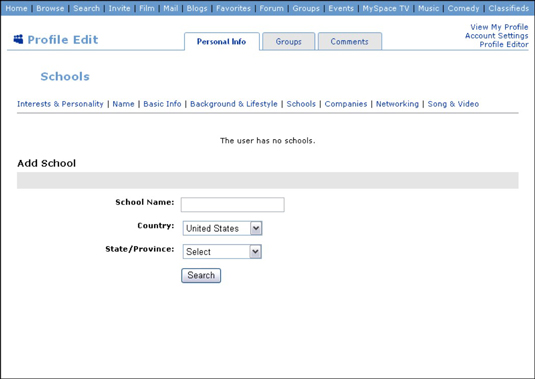
Task: Select the Schools section link
Action: 301,104
